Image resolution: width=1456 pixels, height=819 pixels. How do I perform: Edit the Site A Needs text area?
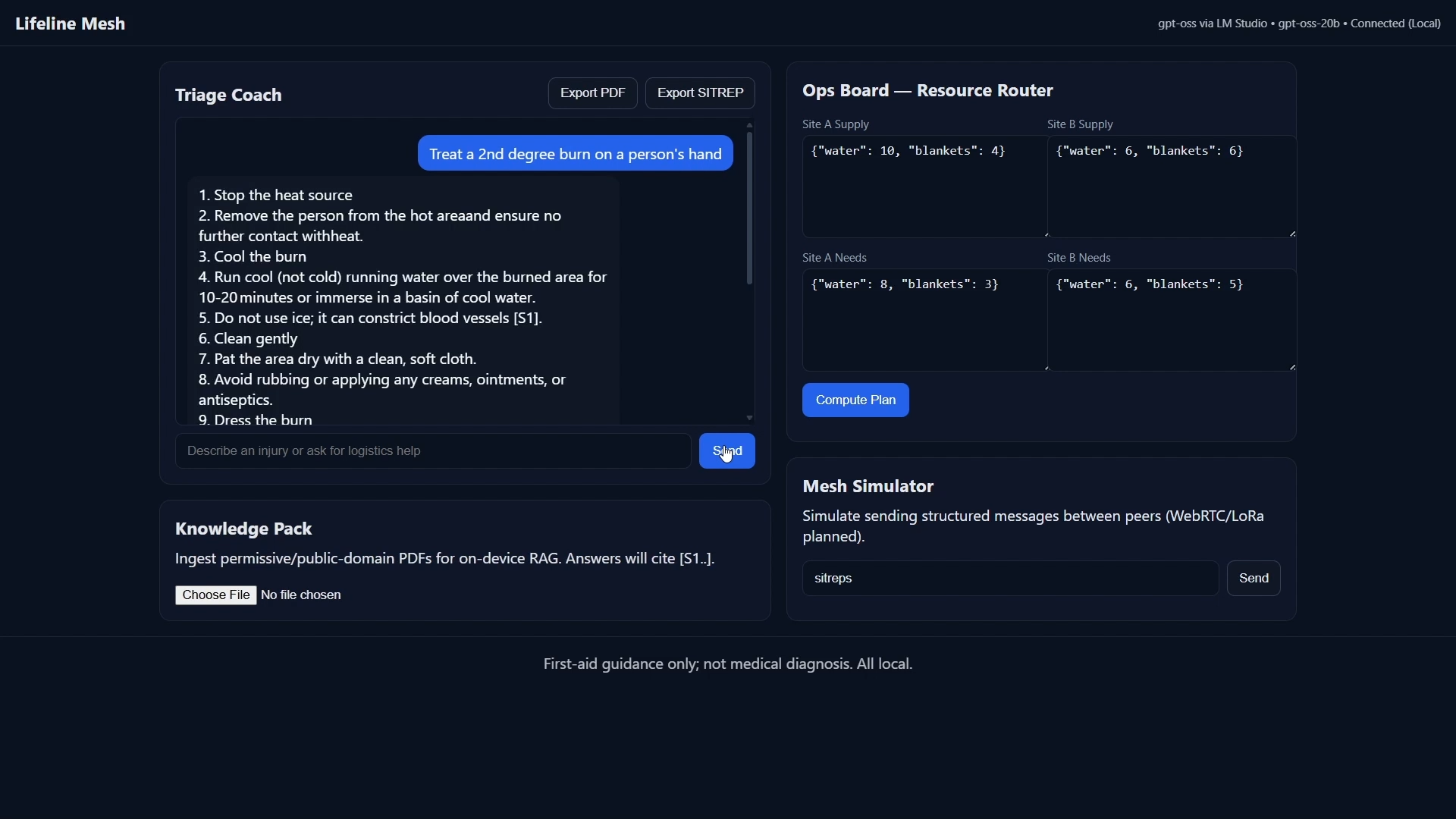point(924,320)
